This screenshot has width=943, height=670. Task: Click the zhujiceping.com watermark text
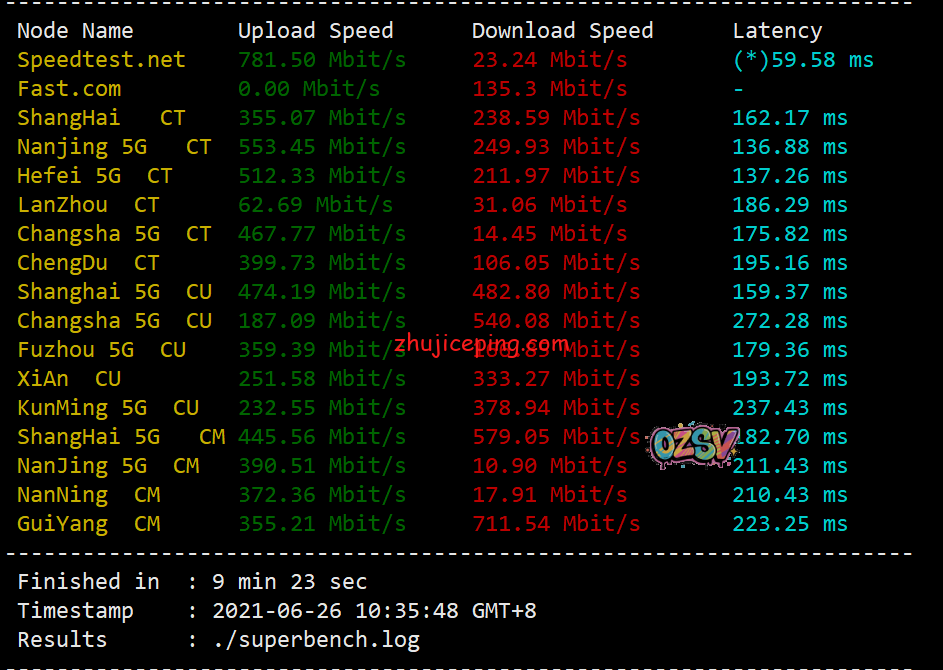click(482, 345)
